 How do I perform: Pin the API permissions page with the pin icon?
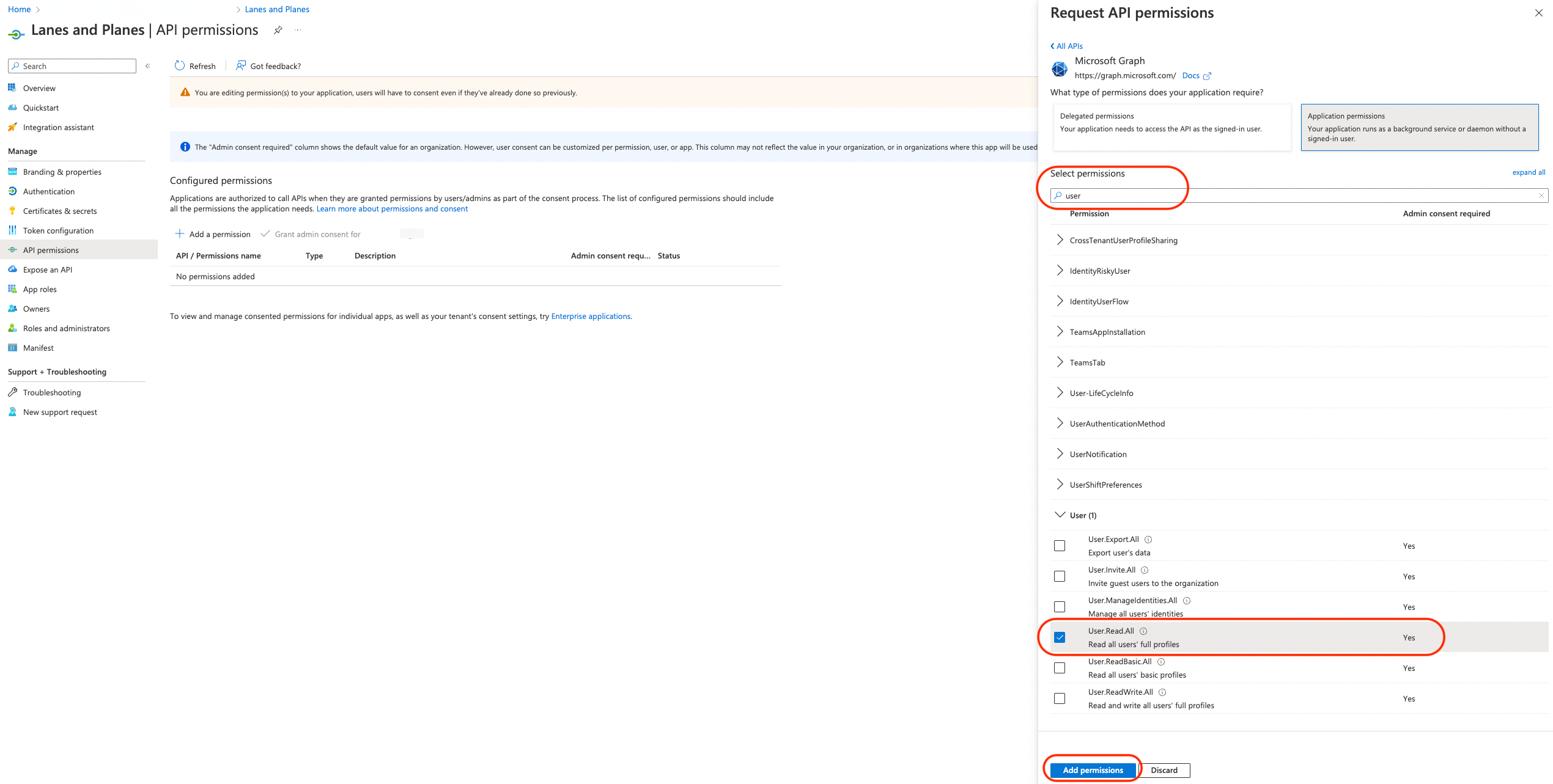[x=278, y=30]
